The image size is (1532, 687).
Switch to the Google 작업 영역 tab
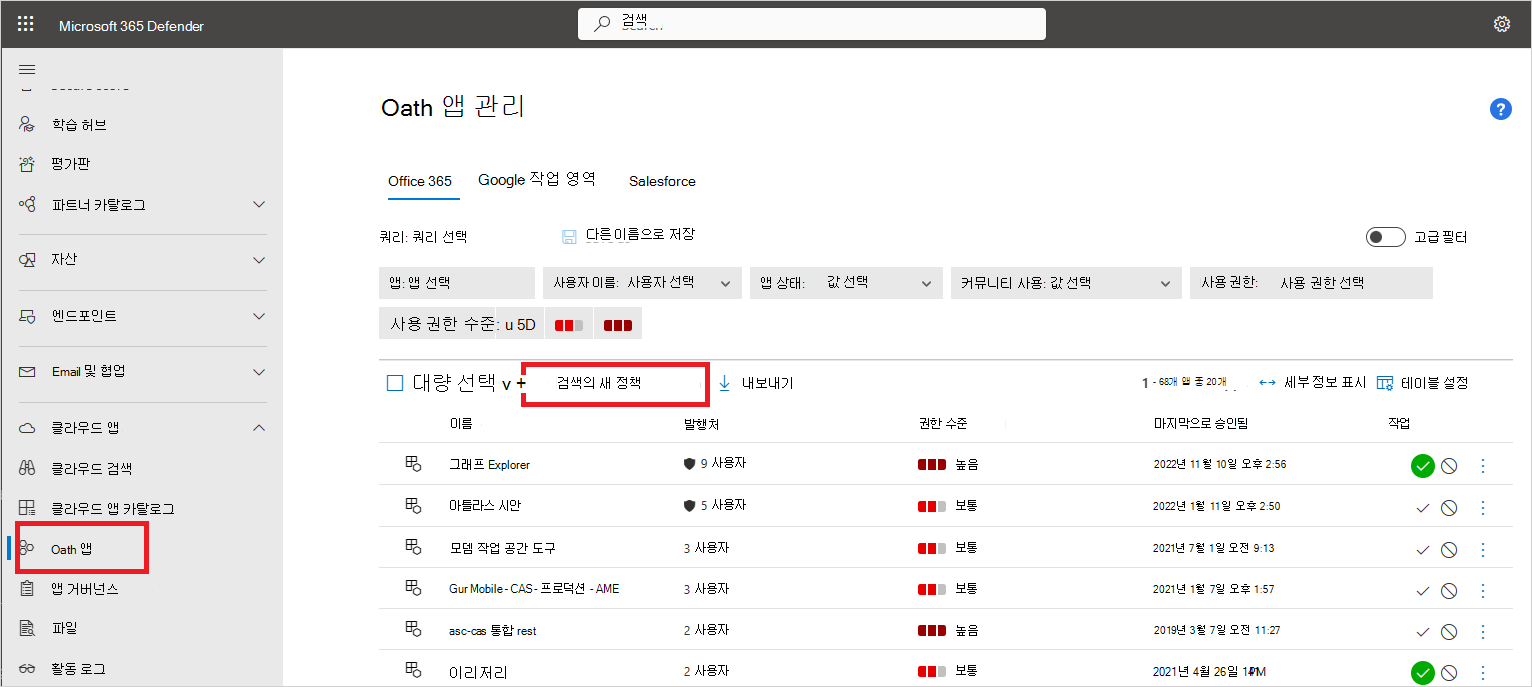537,180
